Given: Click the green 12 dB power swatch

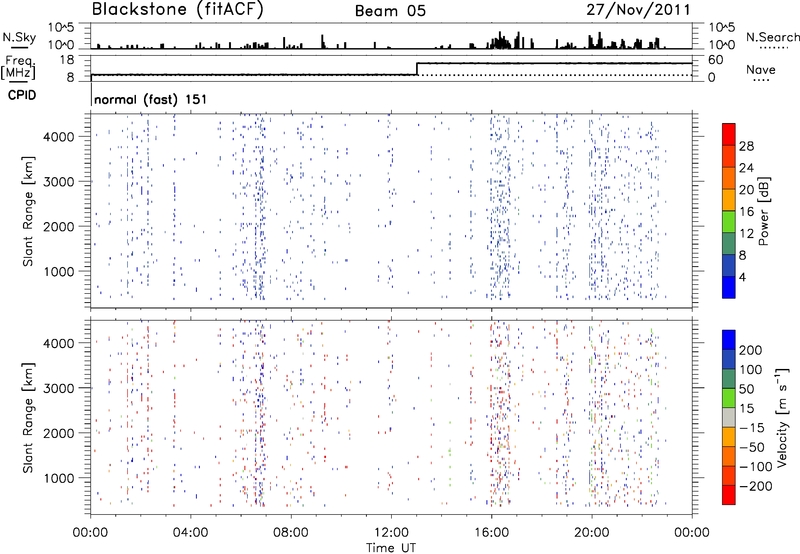Looking at the screenshot, I should [729, 221].
